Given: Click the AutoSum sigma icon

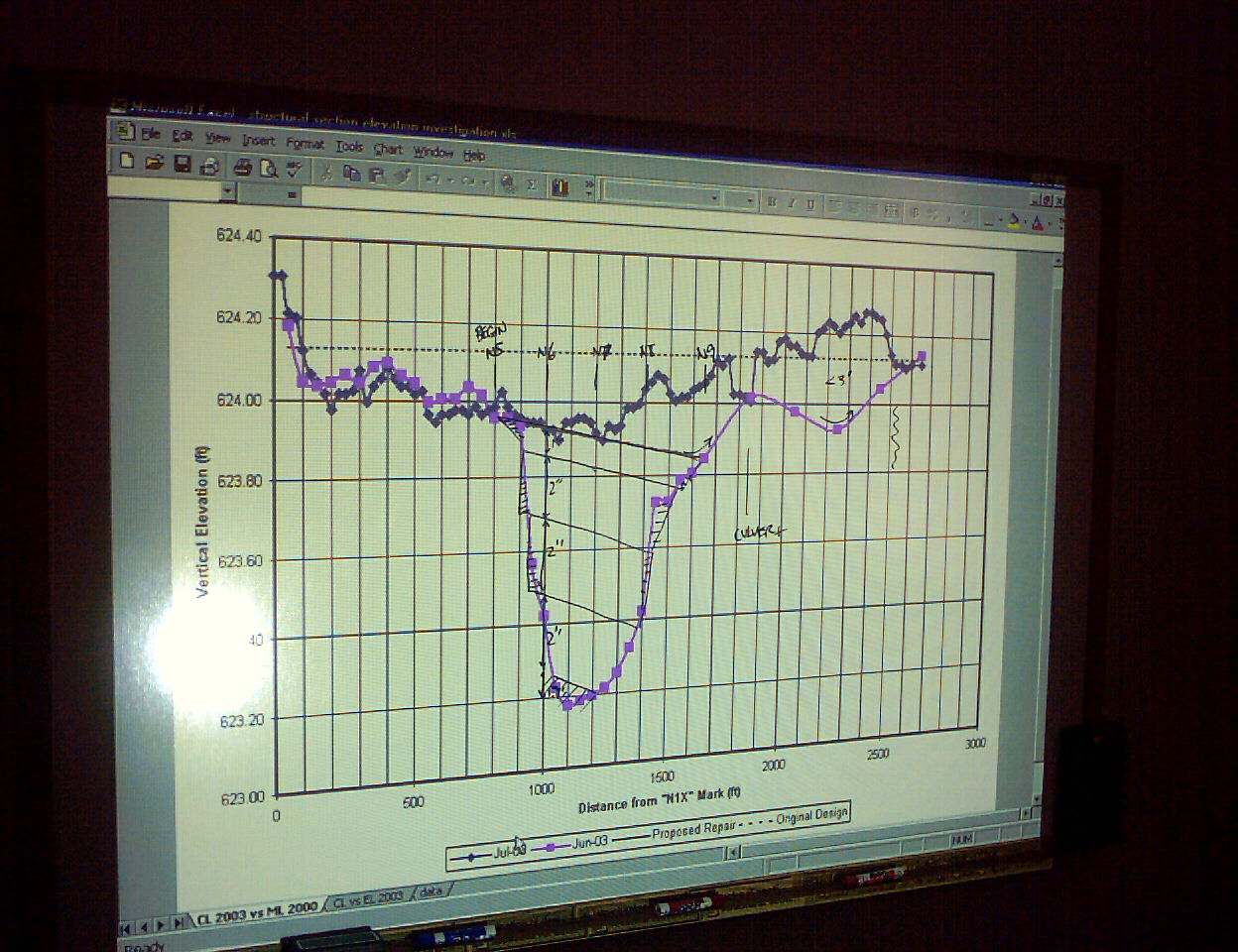Looking at the screenshot, I should (x=532, y=184).
